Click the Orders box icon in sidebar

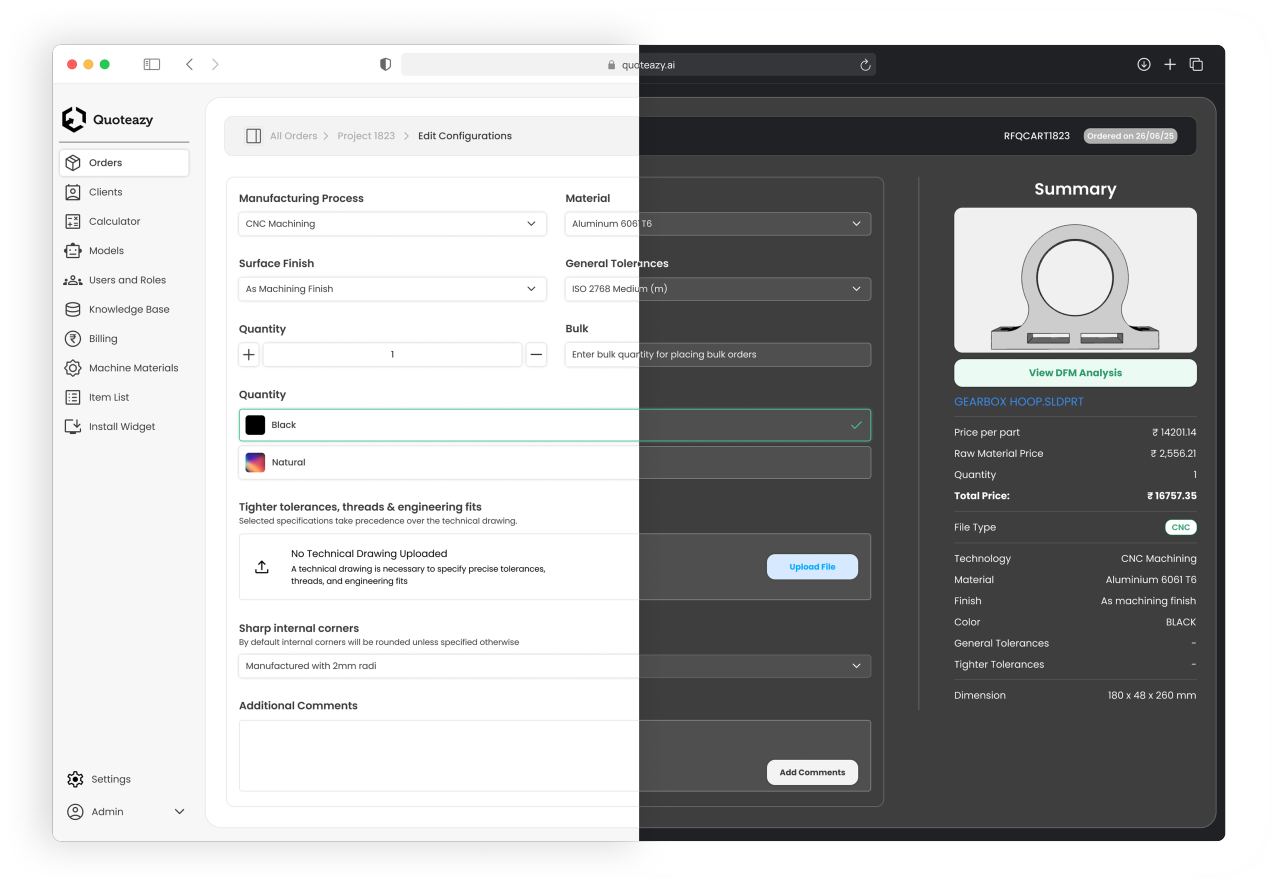coord(73,163)
